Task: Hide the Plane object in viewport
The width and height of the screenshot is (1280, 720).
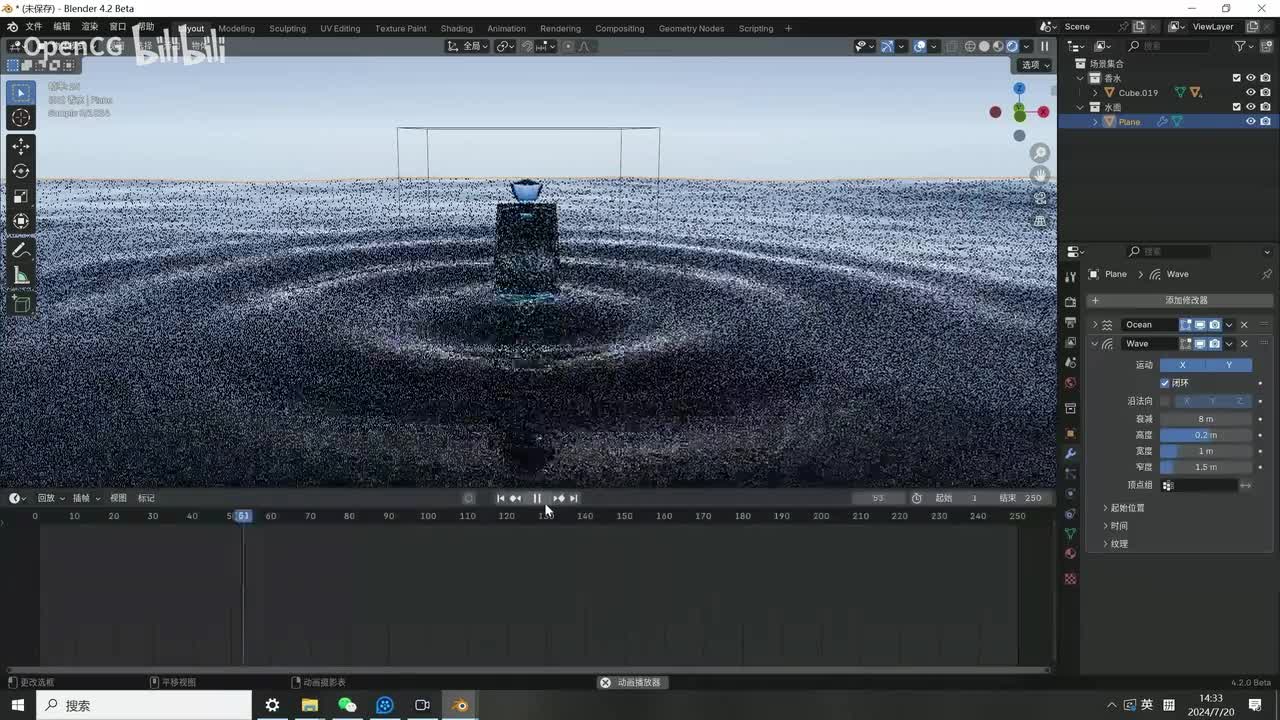Action: tap(1250, 122)
